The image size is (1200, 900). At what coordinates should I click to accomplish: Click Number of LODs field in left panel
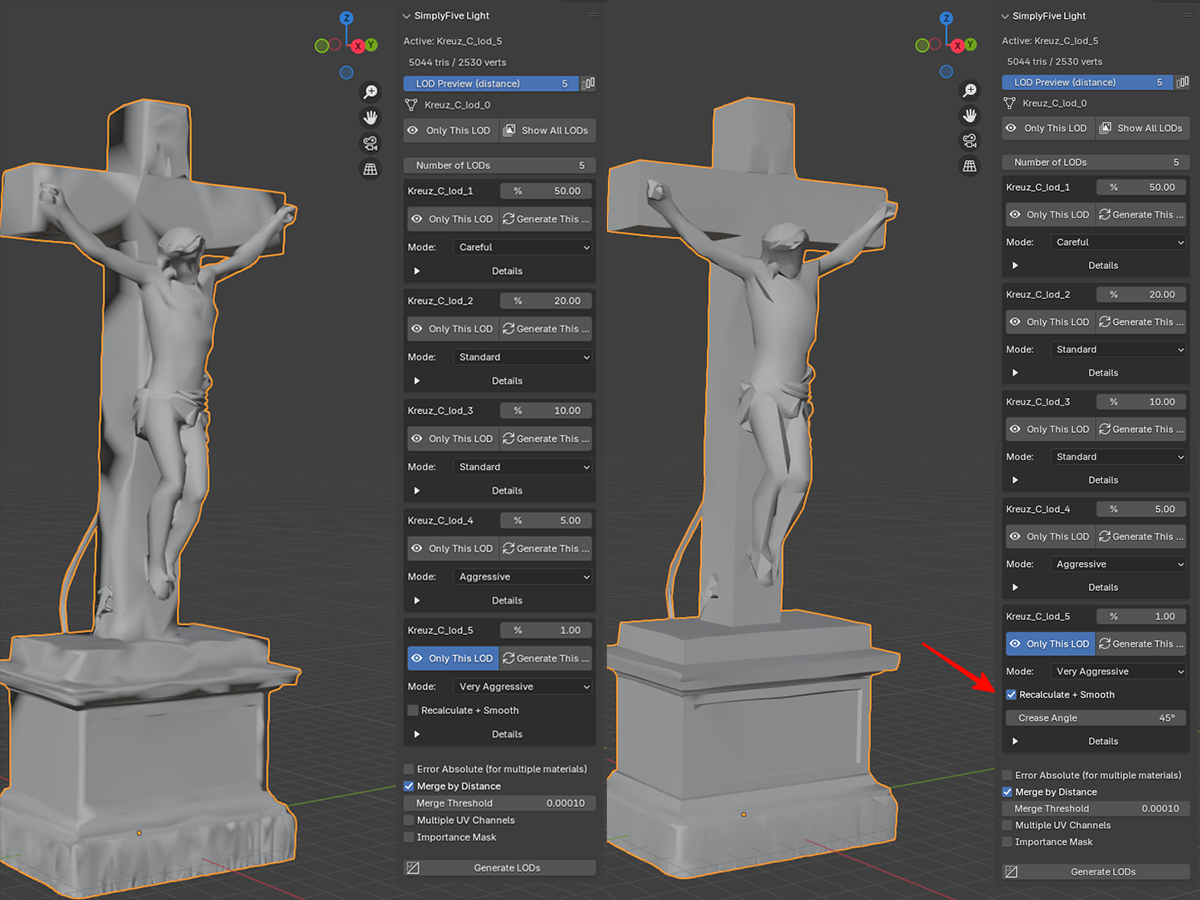pyautogui.click(x=500, y=165)
